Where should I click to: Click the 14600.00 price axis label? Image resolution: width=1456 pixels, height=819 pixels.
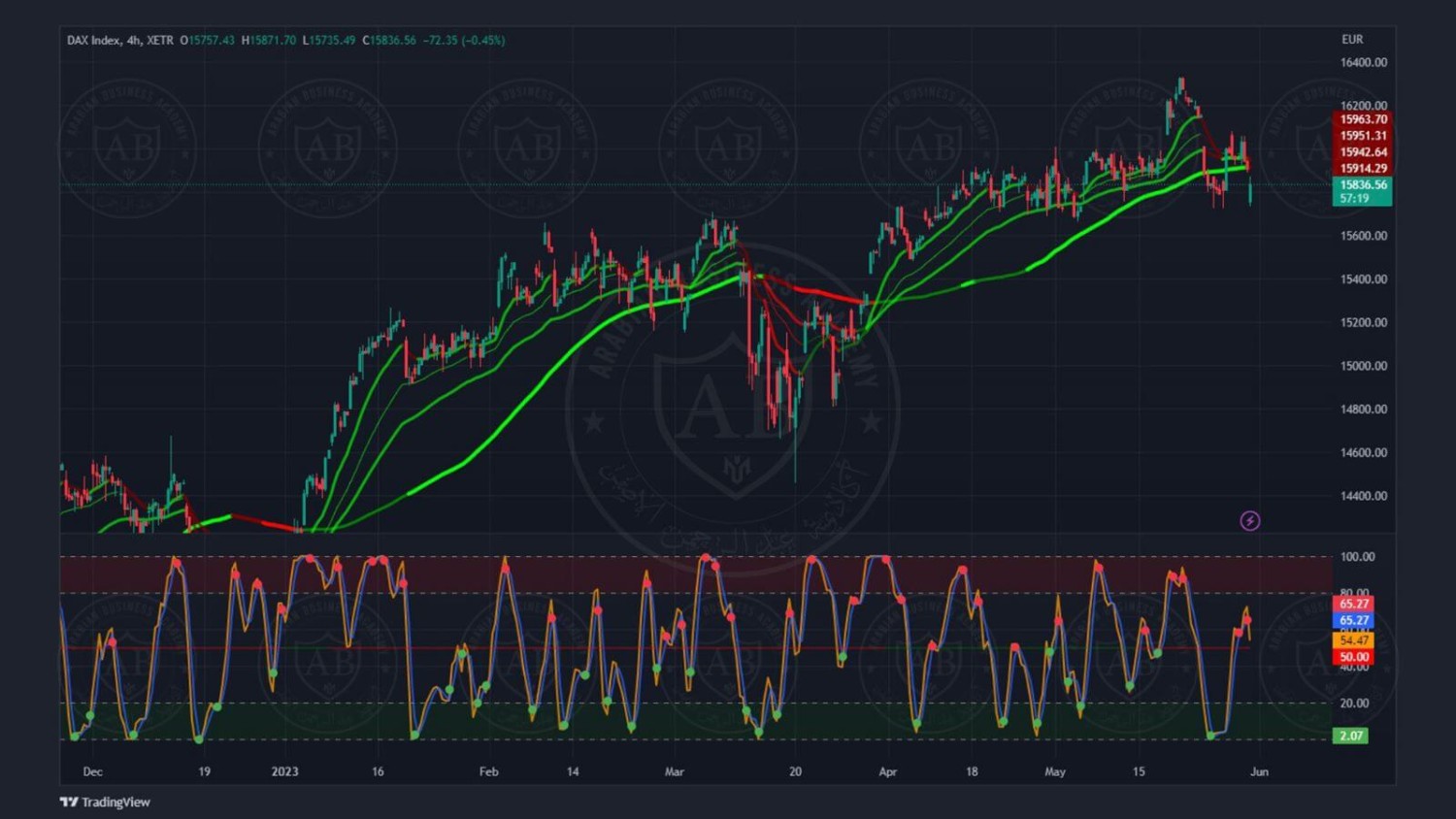pos(1364,452)
